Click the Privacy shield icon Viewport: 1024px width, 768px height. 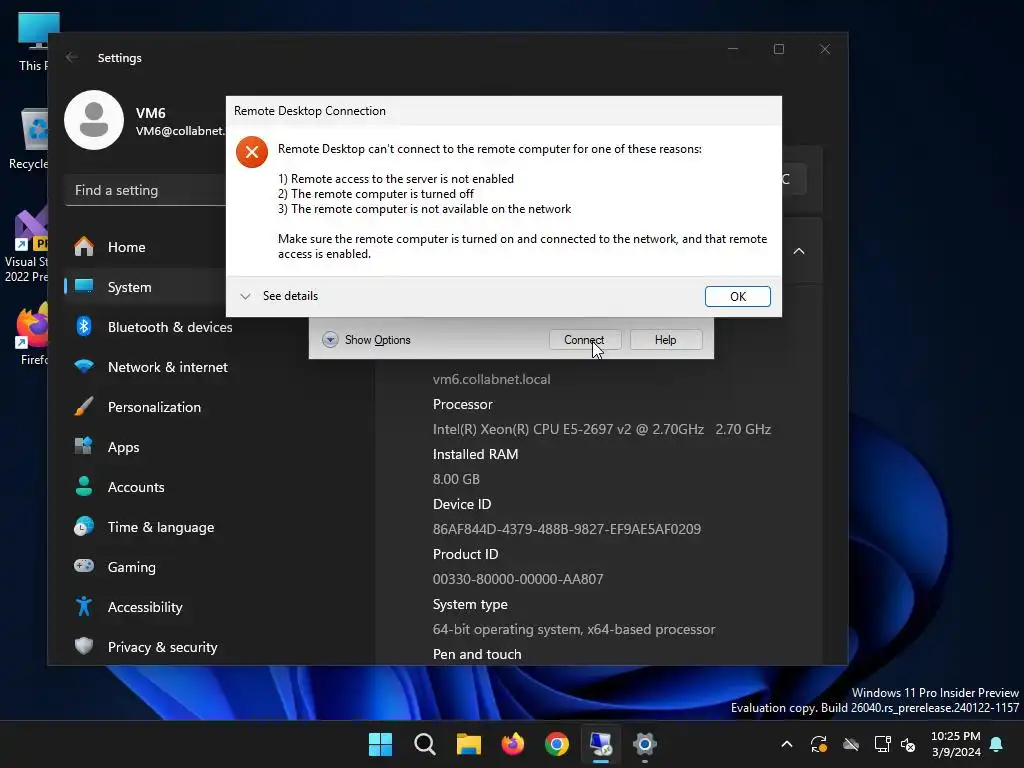point(84,646)
